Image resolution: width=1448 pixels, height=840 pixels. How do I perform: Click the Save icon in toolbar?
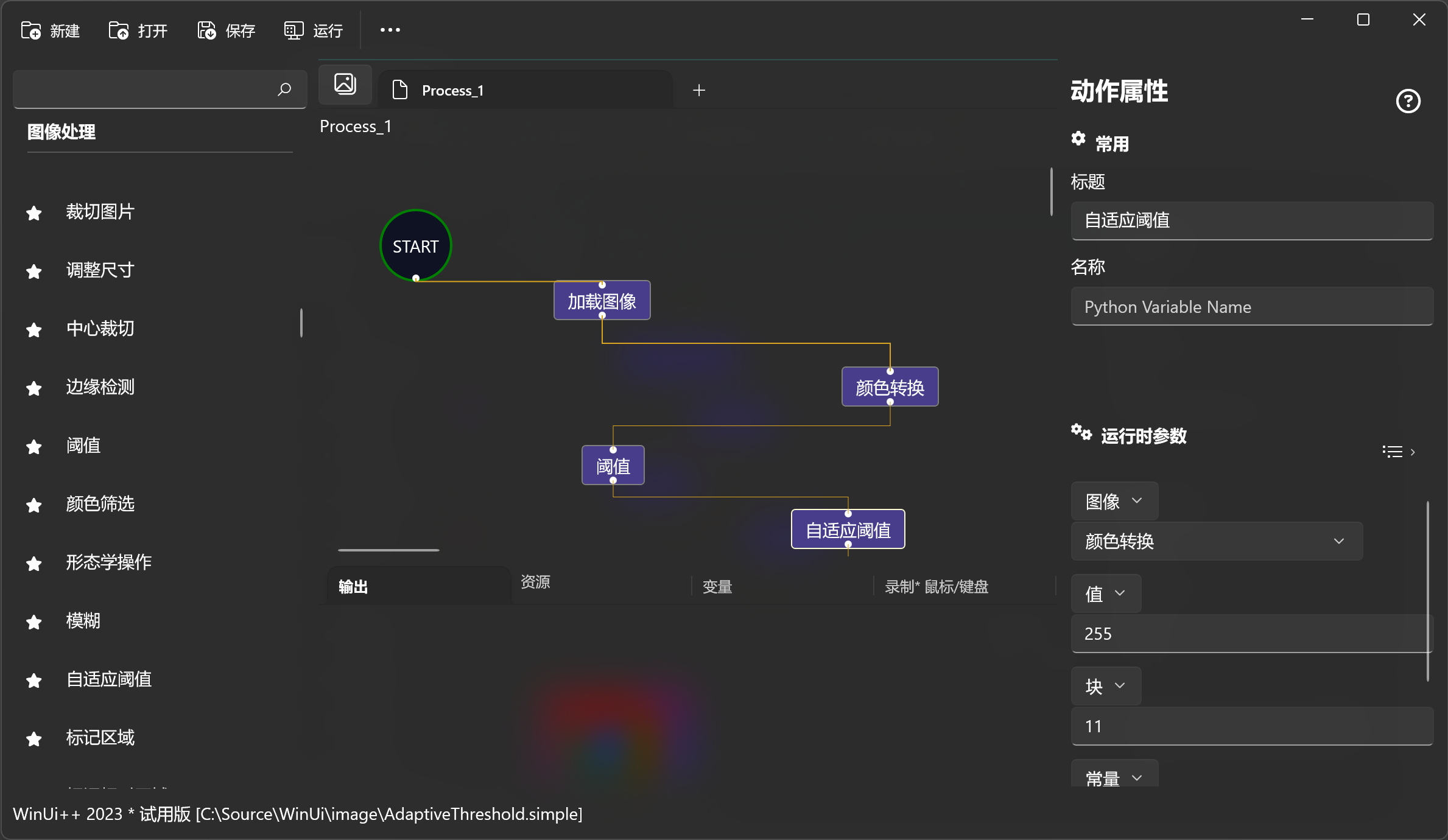tap(207, 30)
